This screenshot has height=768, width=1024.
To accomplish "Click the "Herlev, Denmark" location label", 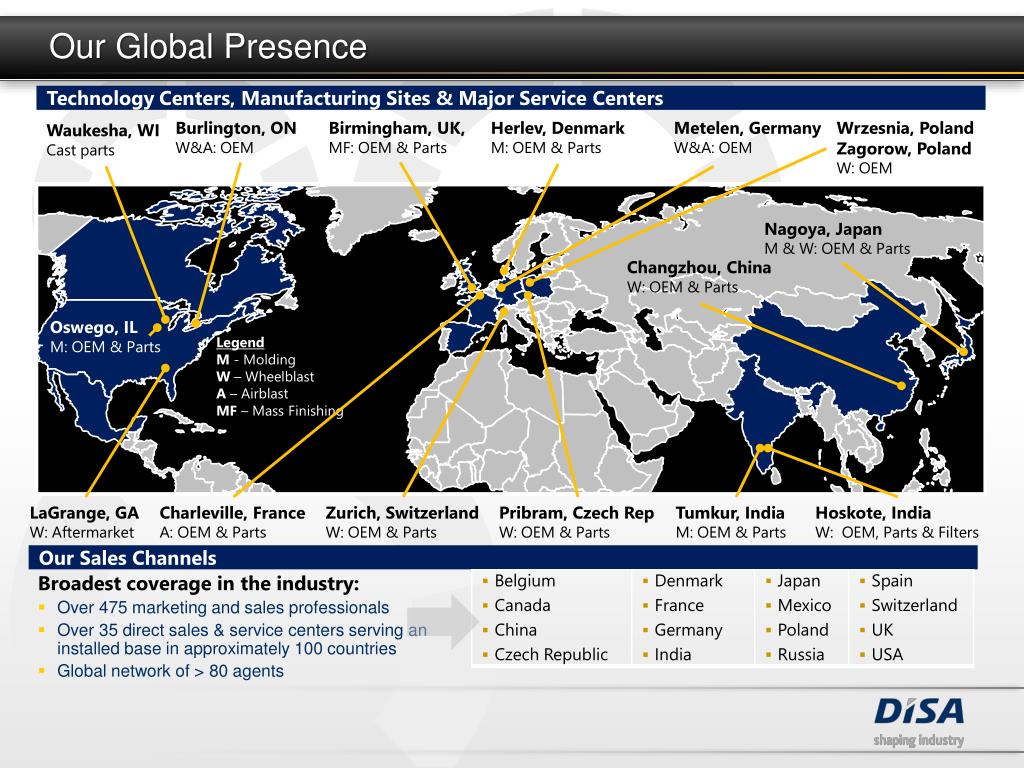I will pos(558,128).
